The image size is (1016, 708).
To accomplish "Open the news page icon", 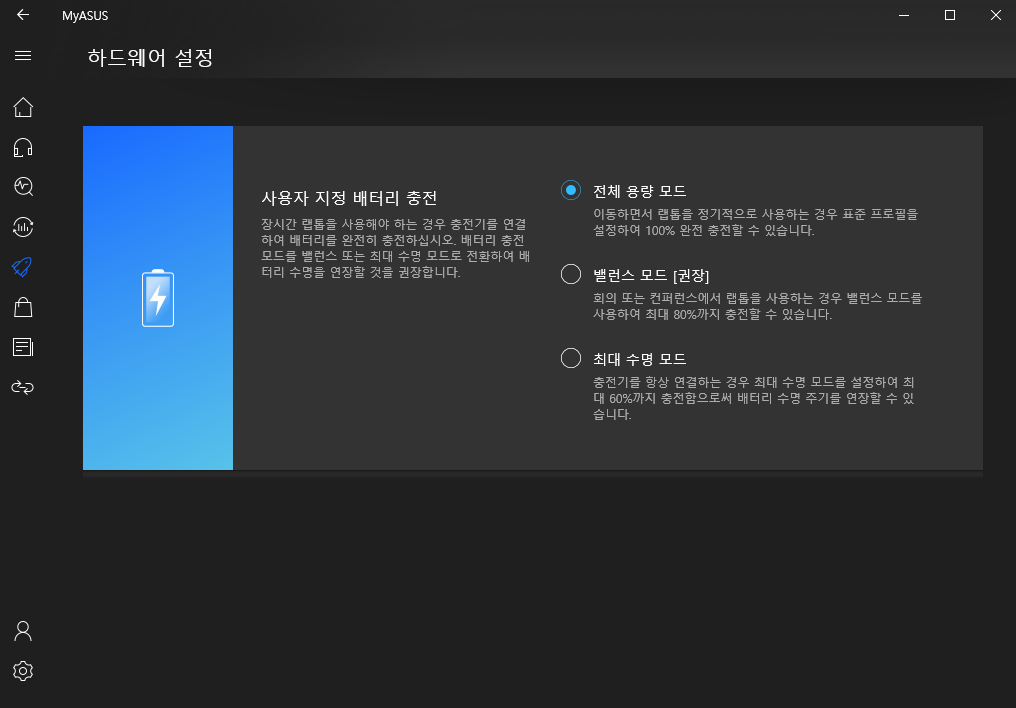I will click(23, 347).
